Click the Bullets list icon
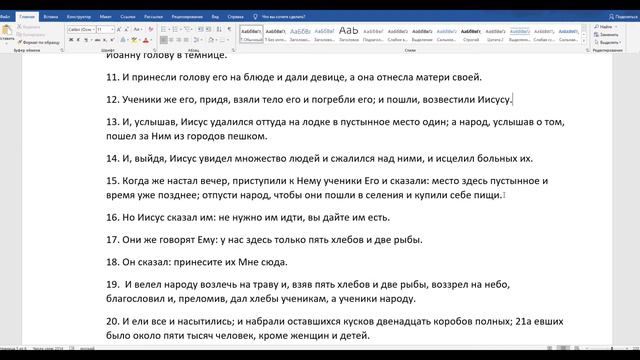This screenshot has height=360, width=640. click(x=164, y=29)
